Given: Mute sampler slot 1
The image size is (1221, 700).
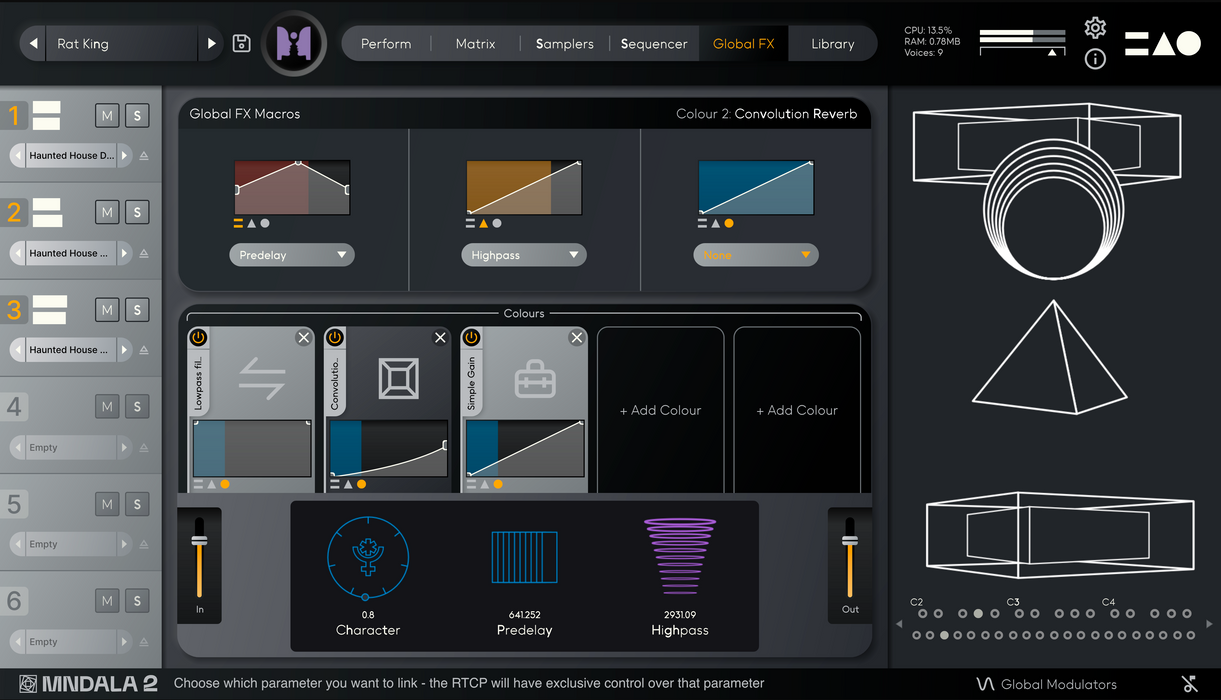Looking at the screenshot, I should [107, 115].
